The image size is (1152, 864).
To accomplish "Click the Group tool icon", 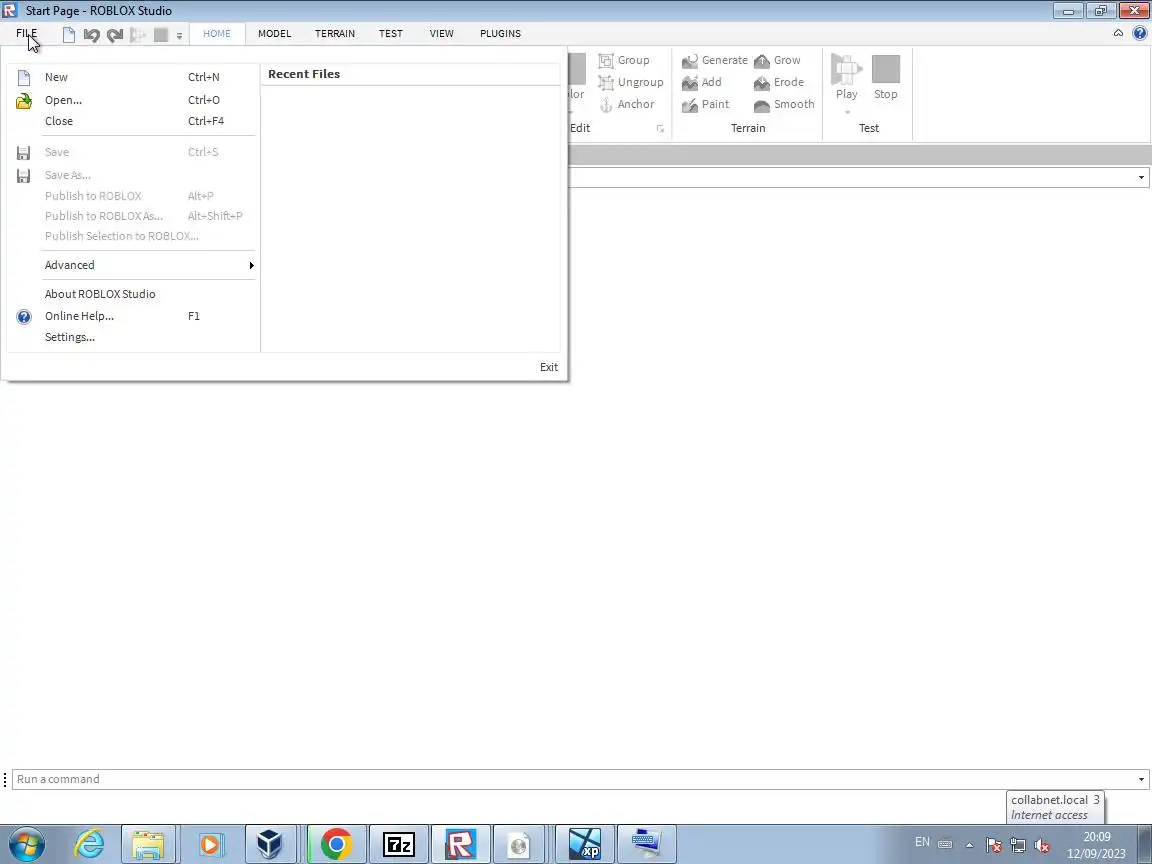I will (606, 60).
